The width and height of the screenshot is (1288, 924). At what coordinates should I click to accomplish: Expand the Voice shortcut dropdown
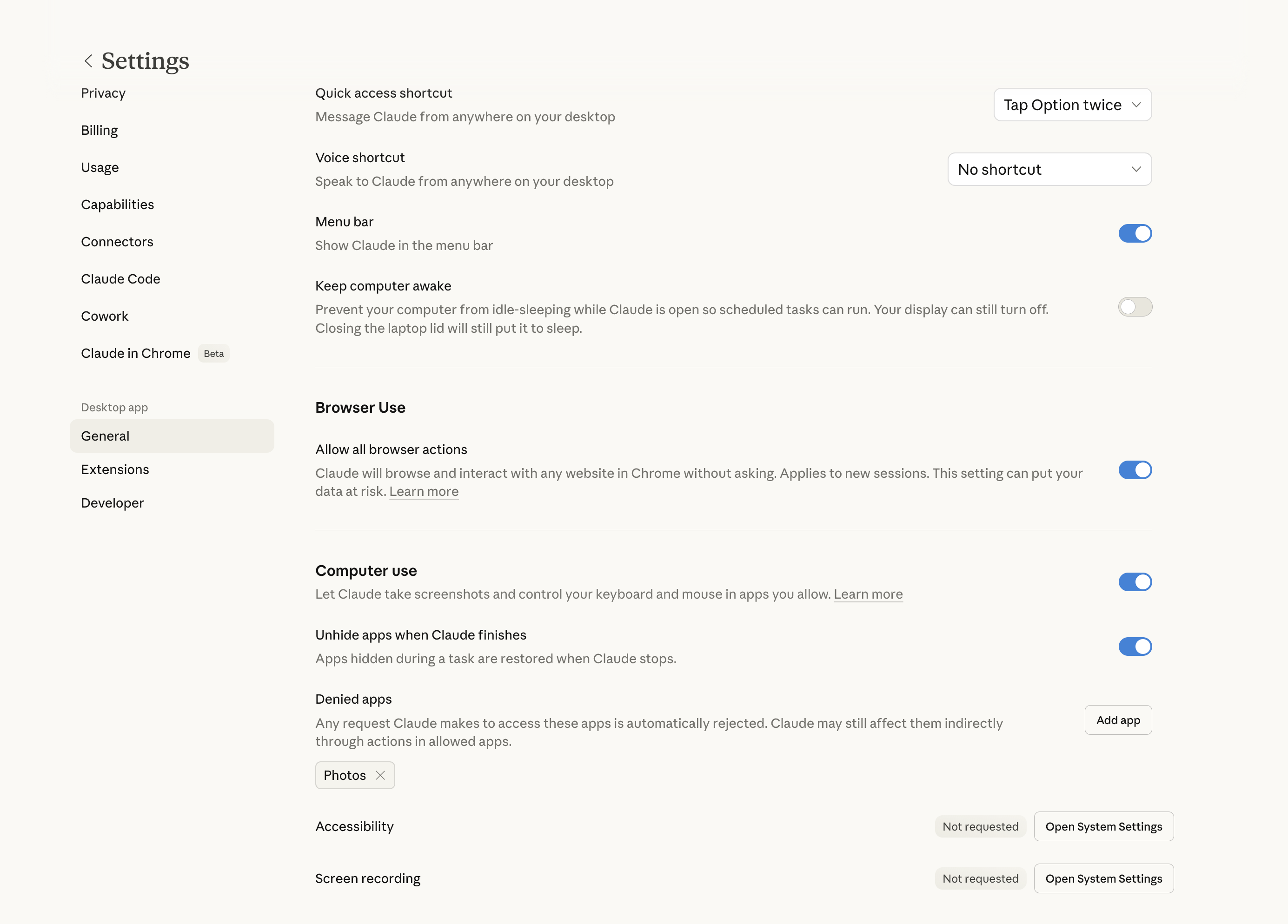click(x=1049, y=169)
